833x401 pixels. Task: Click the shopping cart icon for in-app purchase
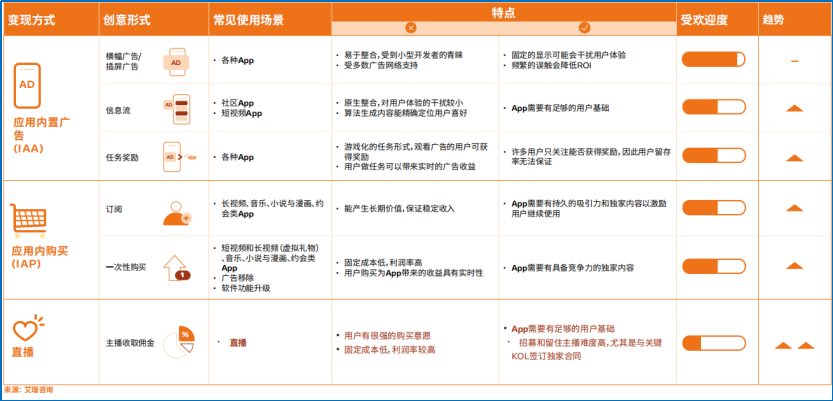tap(29, 217)
